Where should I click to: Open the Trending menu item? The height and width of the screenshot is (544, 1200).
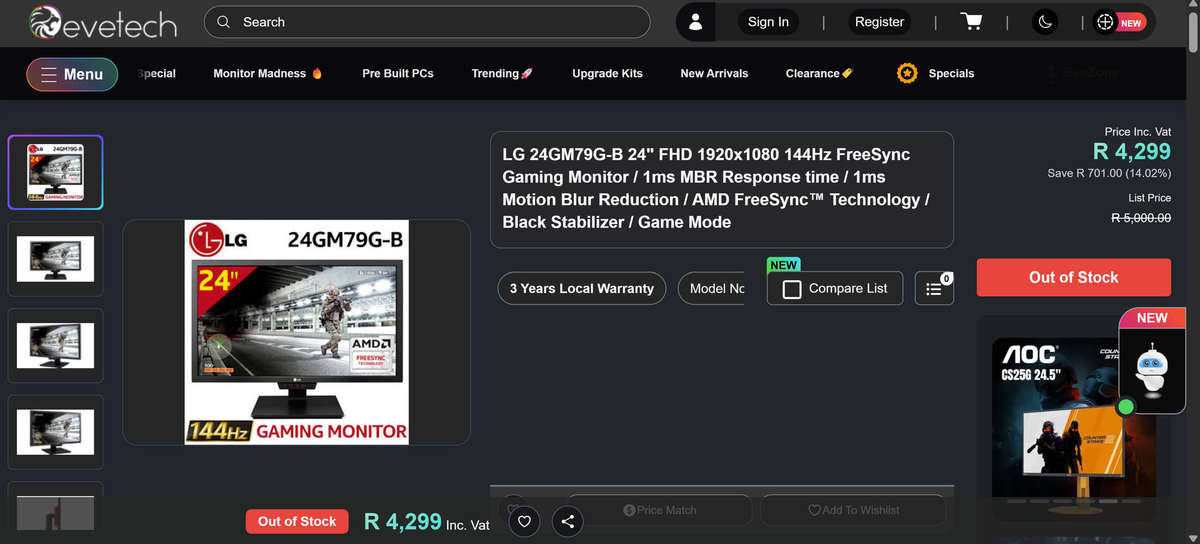pyautogui.click(x=502, y=74)
